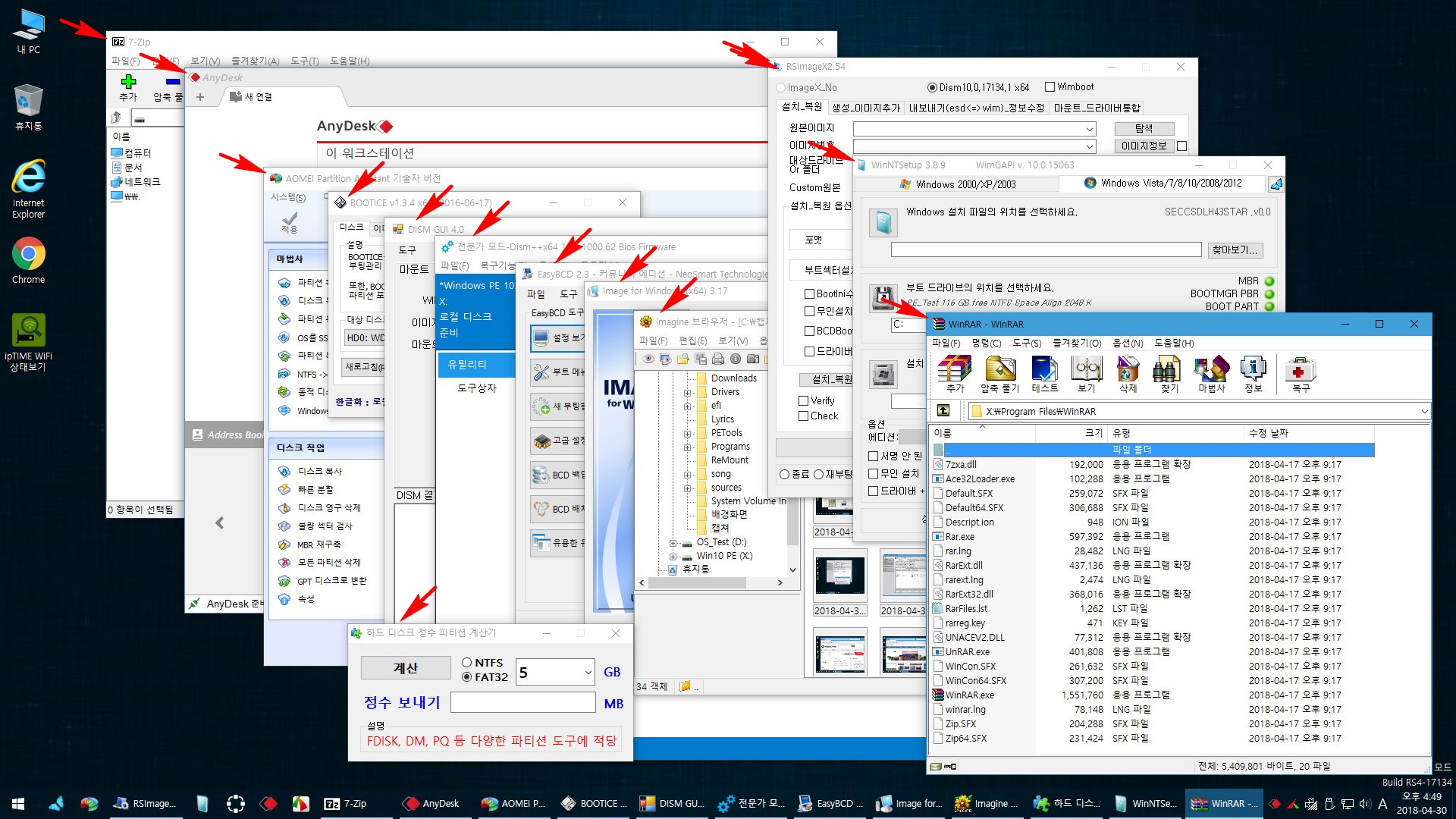Switch to the Windows 2000/XP/2003 tab in WinNTSetup
The height and width of the screenshot is (819, 1456).
tap(957, 184)
